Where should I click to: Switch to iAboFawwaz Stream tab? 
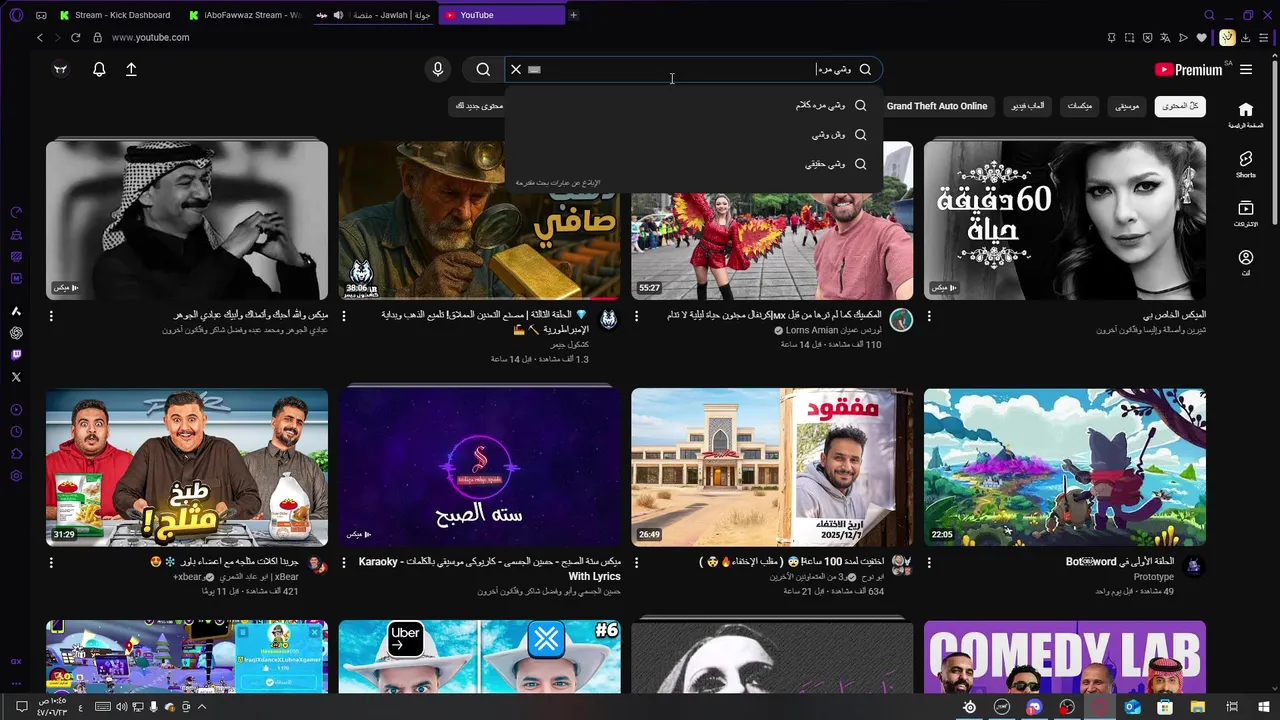pos(245,15)
